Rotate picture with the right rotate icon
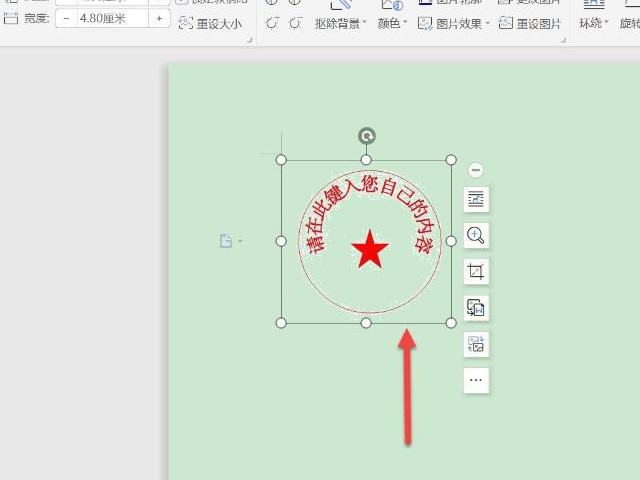Image resolution: width=640 pixels, height=480 pixels. pos(295,23)
